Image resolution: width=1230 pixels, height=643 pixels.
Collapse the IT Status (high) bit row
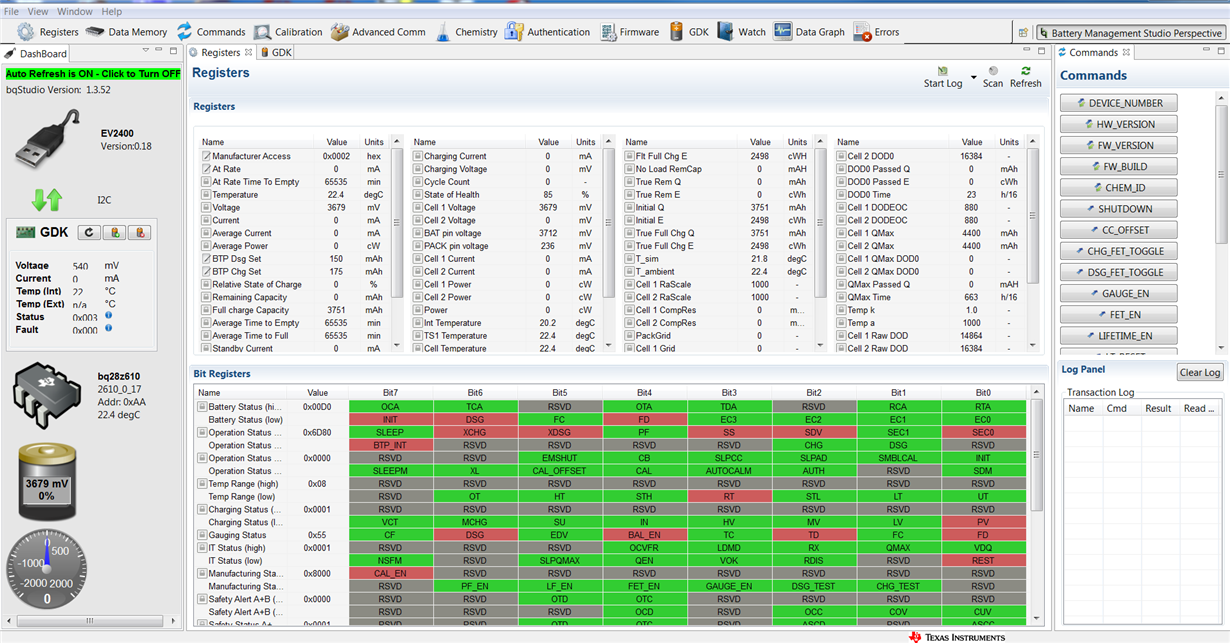pos(202,548)
